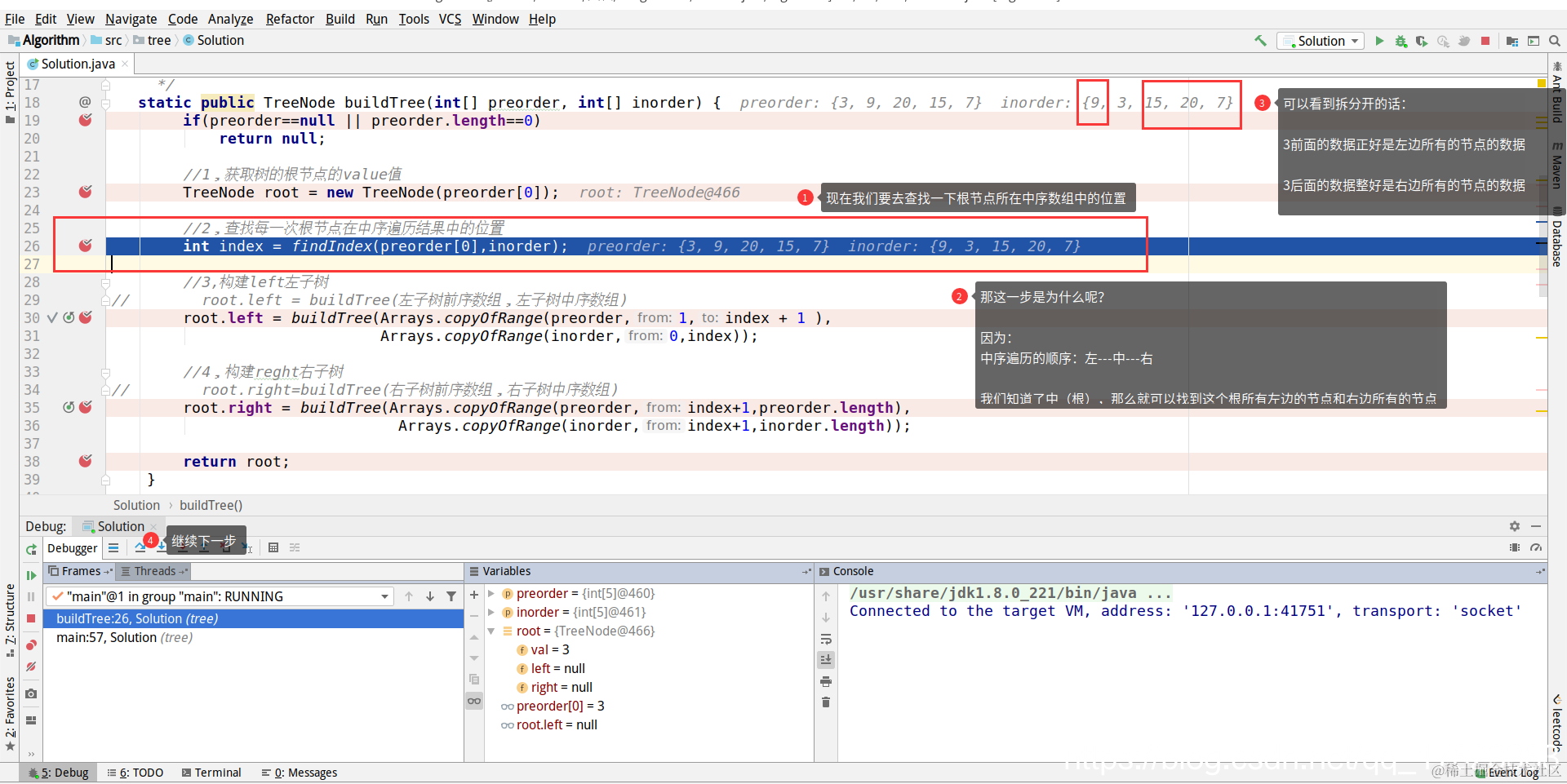Collapse the buildTree method fold at line 18
Screen dimensions: 1567x784
coord(106,103)
